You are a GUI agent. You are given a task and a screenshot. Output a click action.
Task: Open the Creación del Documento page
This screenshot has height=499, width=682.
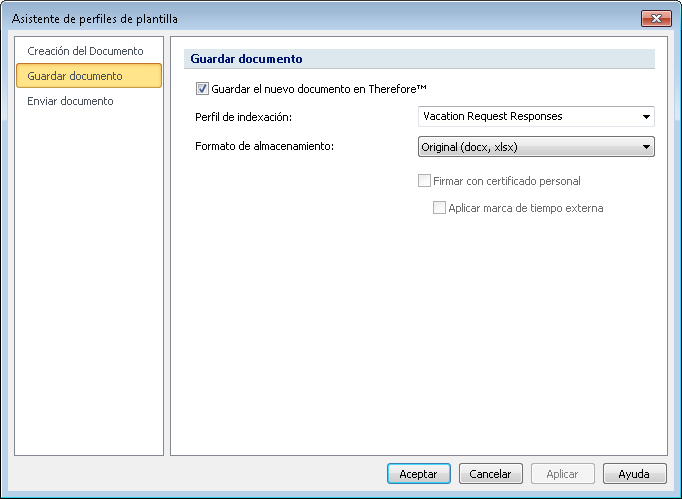(x=85, y=51)
